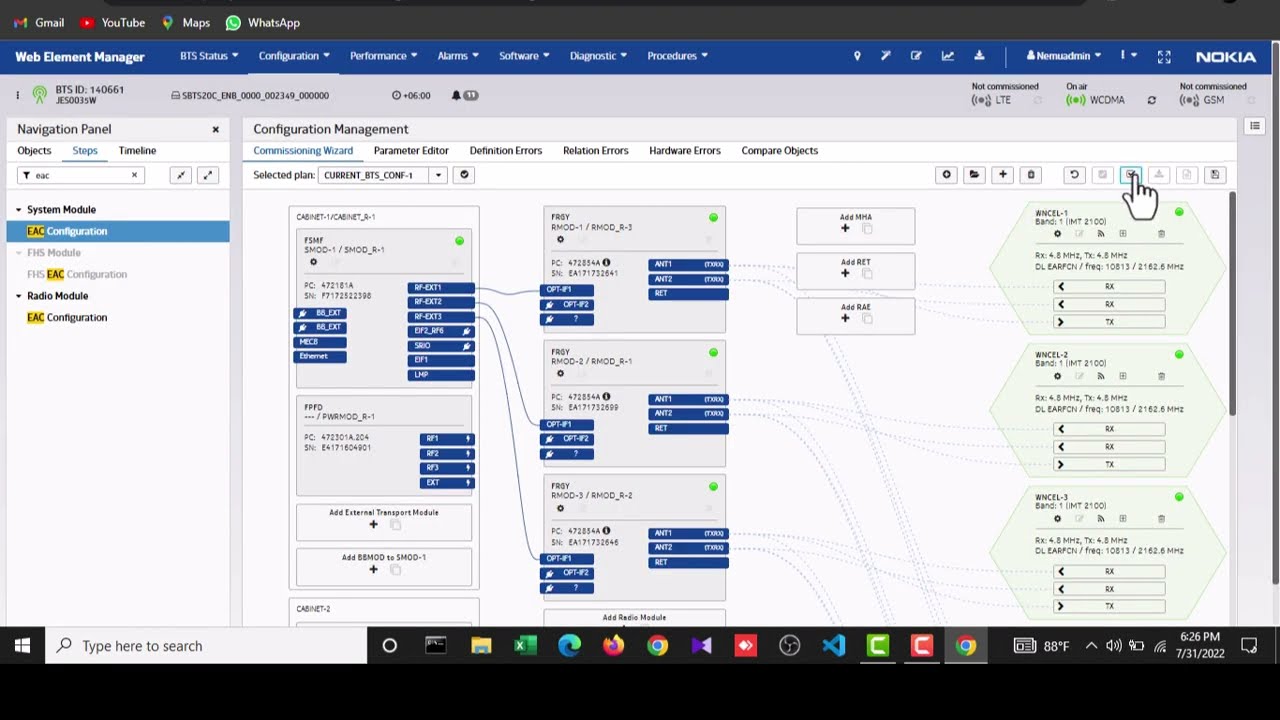Collapse the Radio Module tree node
This screenshot has width=1280, height=720.
click(18, 296)
